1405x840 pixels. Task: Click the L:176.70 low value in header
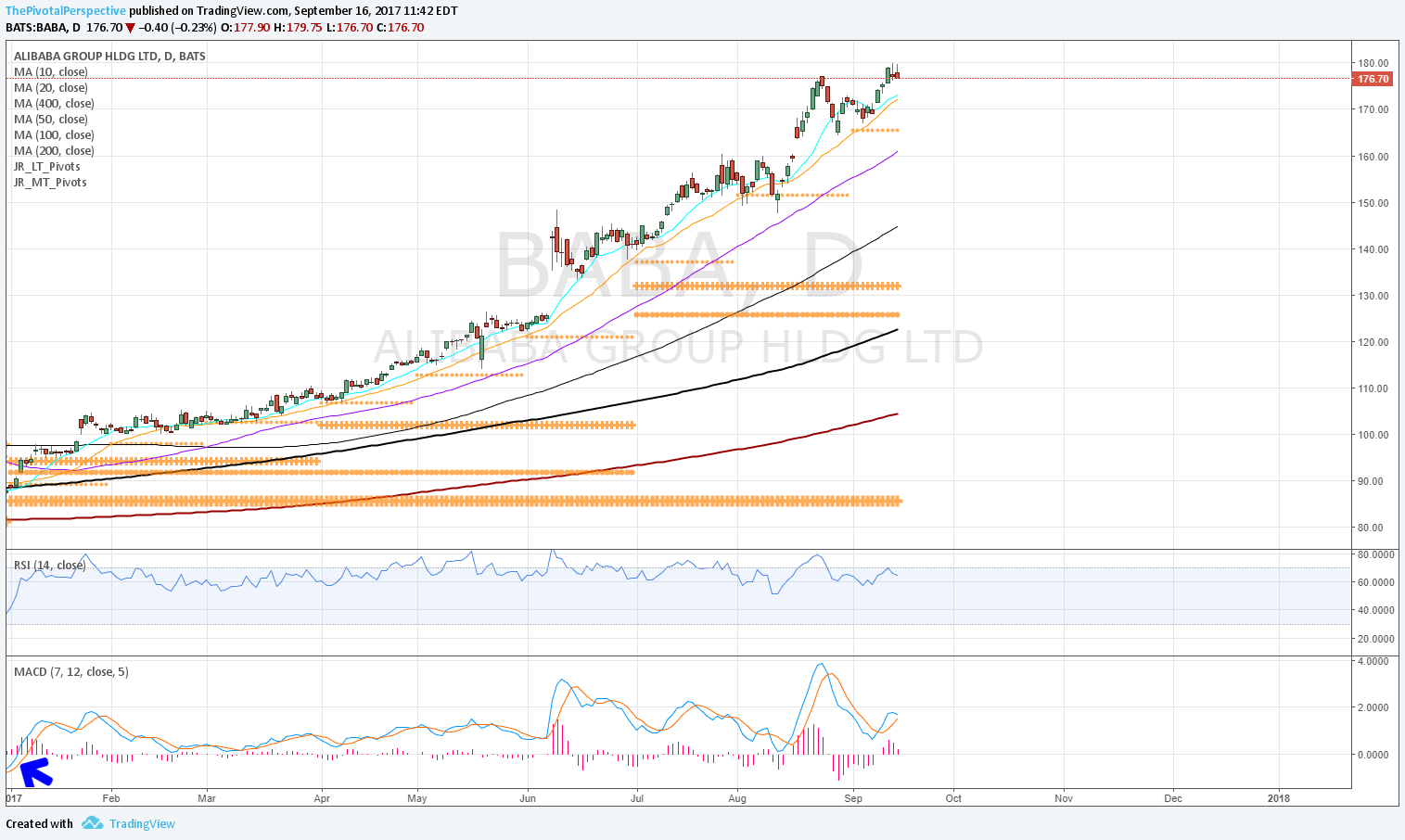[x=350, y=28]
